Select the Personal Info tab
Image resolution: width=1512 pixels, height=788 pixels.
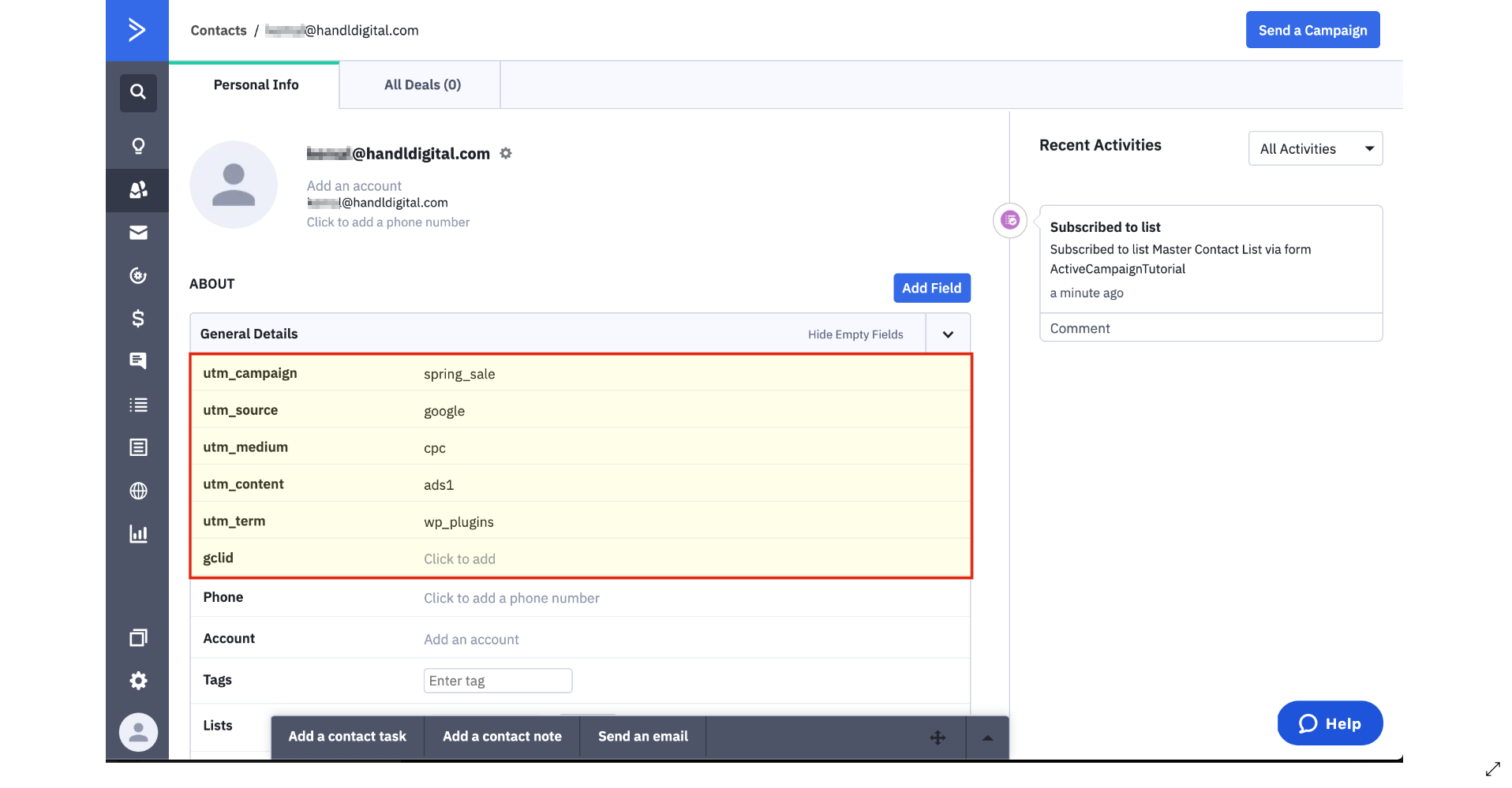(x=256, y=85)
